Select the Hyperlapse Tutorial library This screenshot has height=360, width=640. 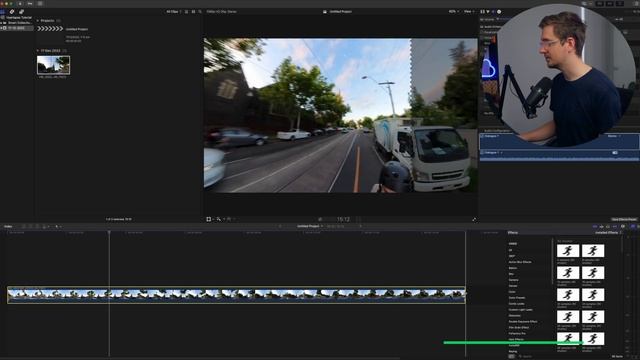coord(18,18)
